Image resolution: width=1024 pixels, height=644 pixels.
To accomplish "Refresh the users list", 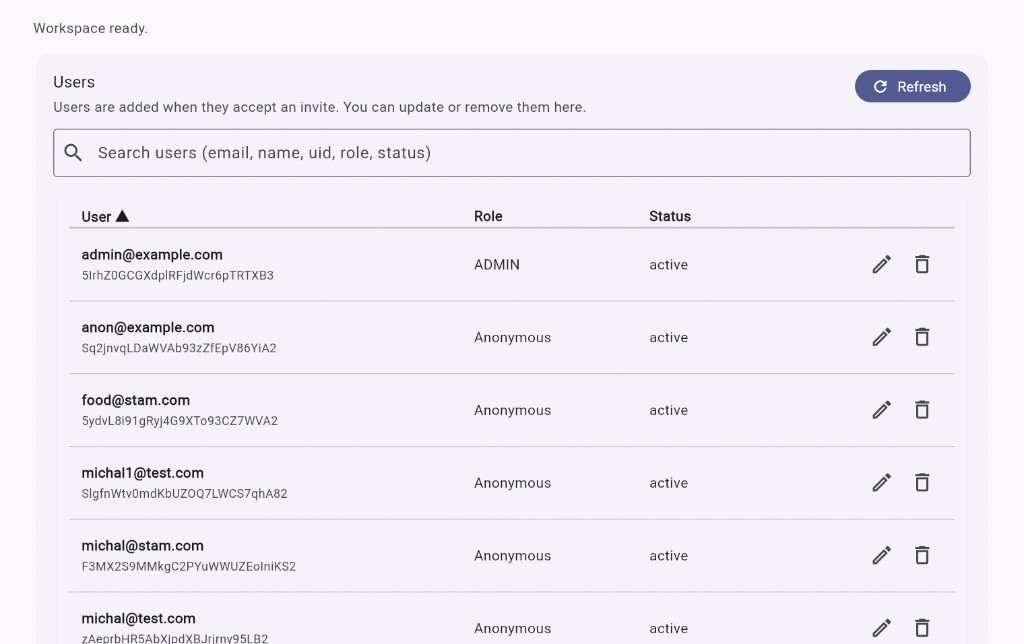I will (912, 86).
